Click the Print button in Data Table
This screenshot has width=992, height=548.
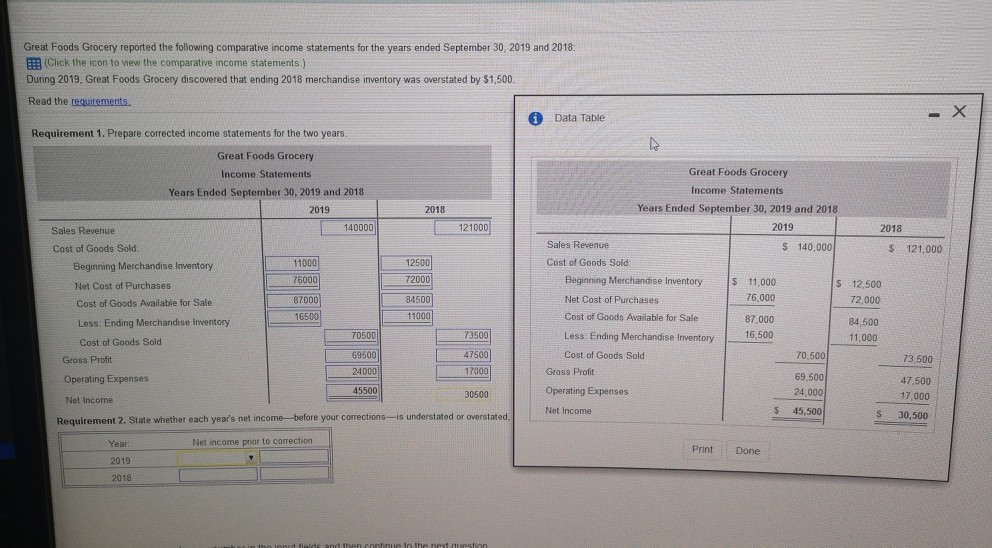pyautogui.click(x=702, y=449)
